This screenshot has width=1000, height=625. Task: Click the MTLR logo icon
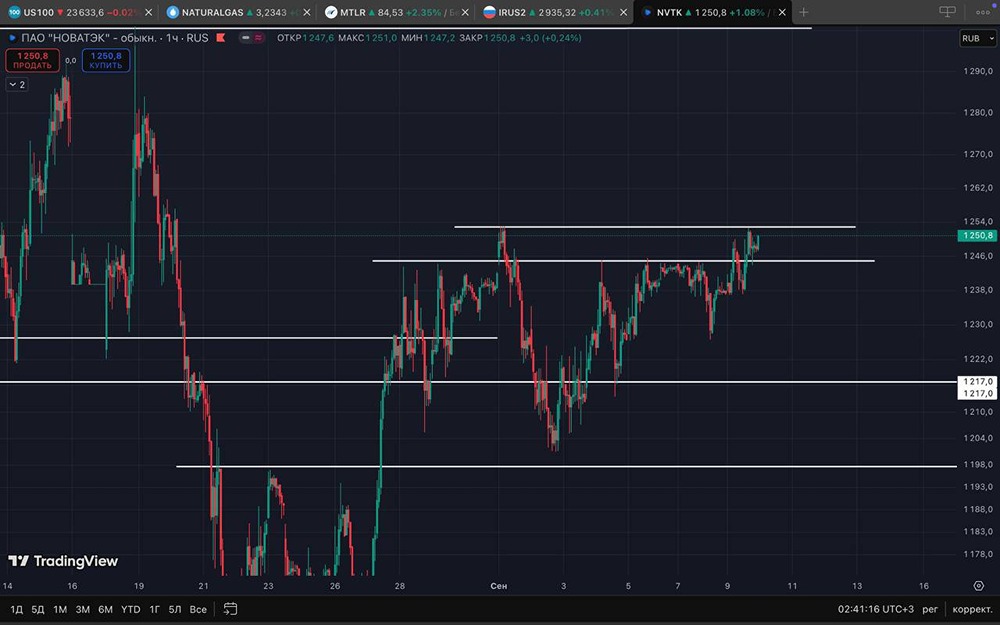330,12
